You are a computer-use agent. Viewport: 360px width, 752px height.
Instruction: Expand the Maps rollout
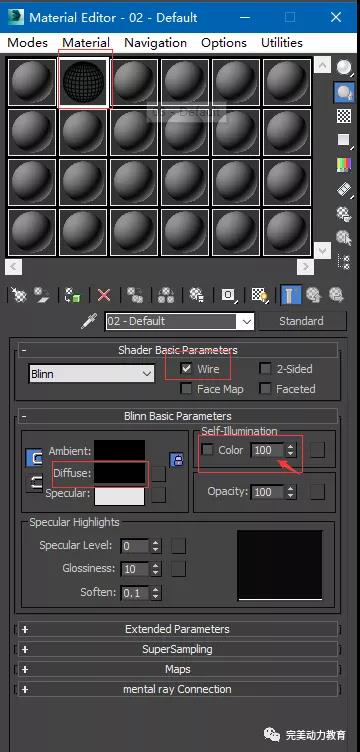[177, 669]
